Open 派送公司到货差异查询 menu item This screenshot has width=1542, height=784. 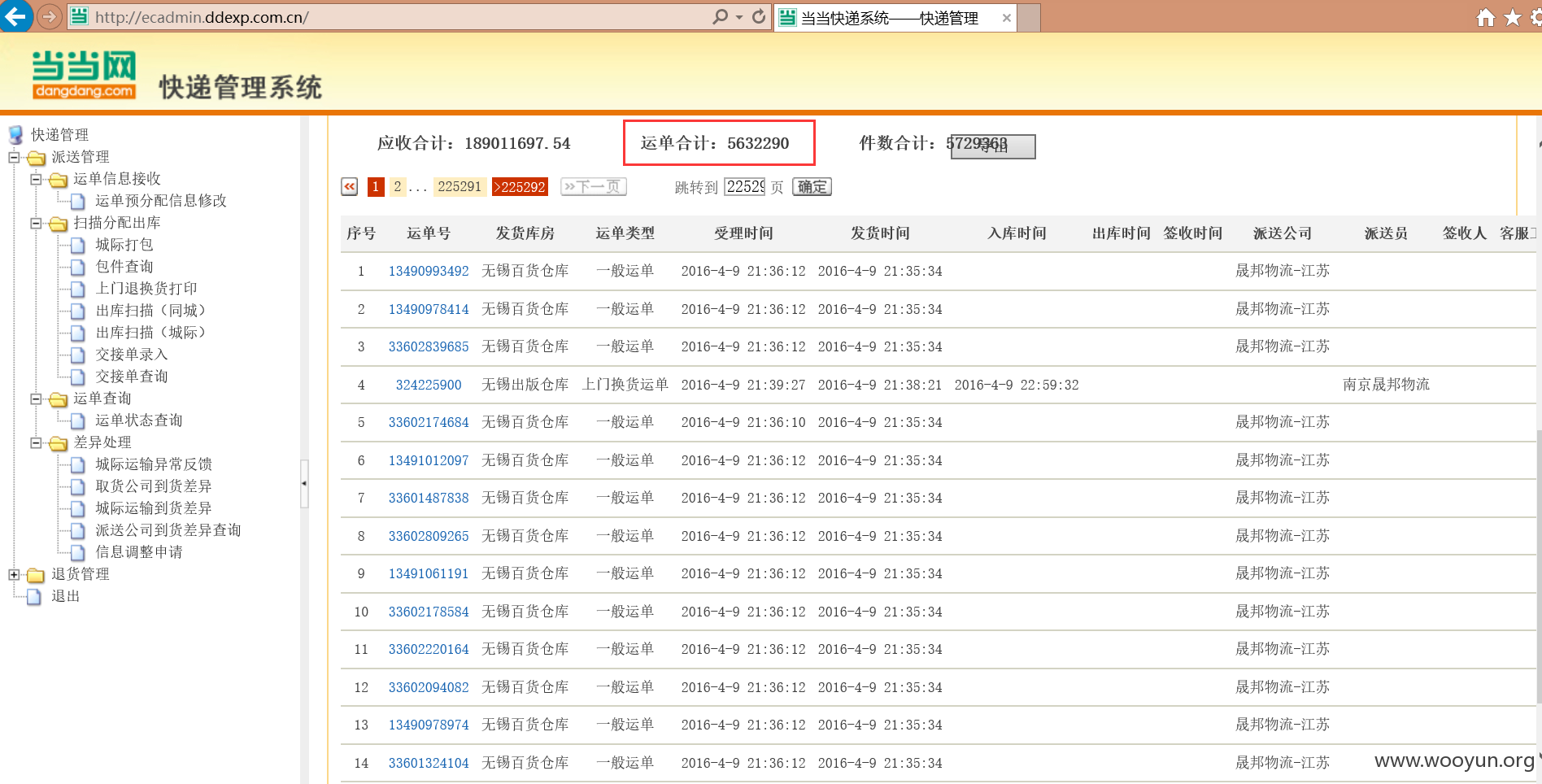click(168, 530)
